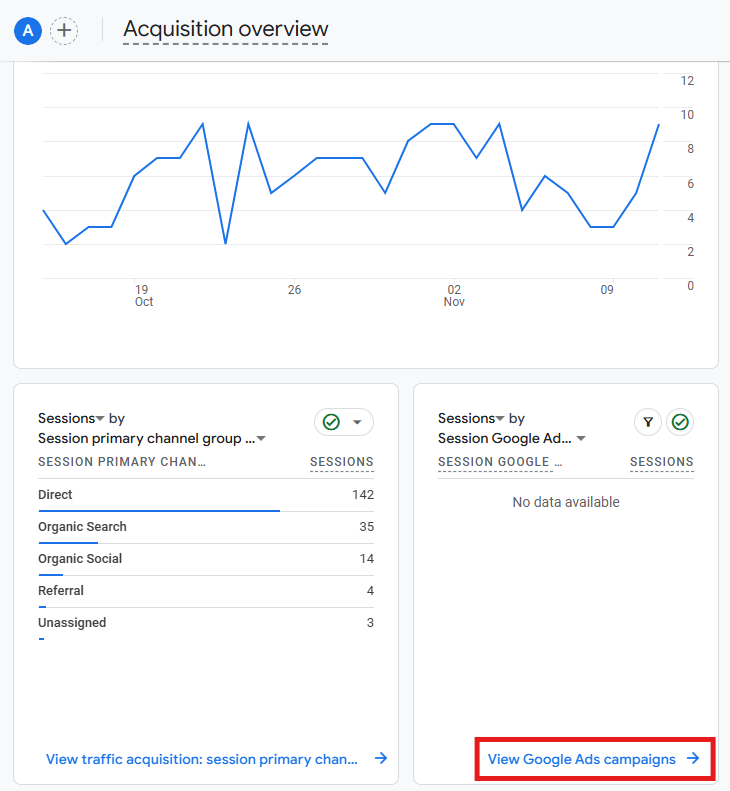This screenshot has height=791, width=730.
Task: Click the 19 Oct date label on chart axis
Action: point(143,296)
